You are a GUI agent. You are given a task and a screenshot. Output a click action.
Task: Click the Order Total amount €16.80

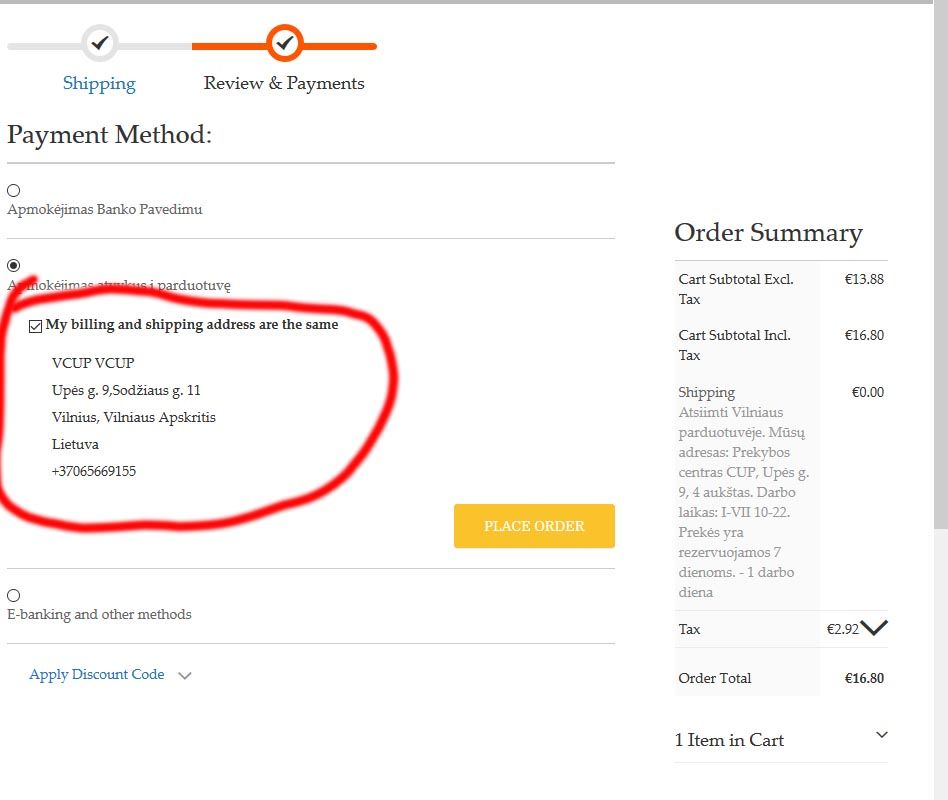(864, 678)
